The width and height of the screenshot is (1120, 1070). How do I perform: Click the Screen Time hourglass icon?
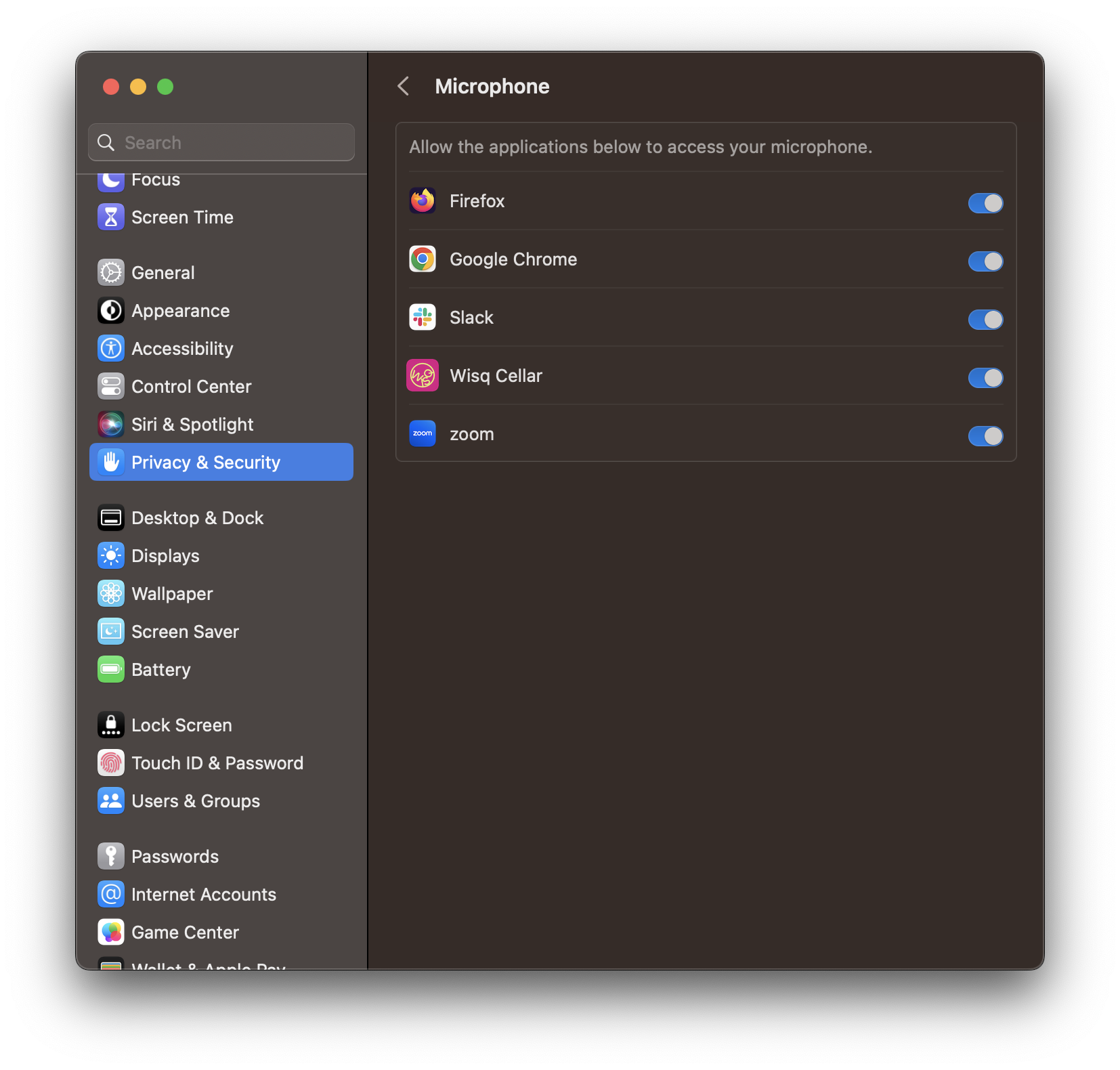click(111, 217)
